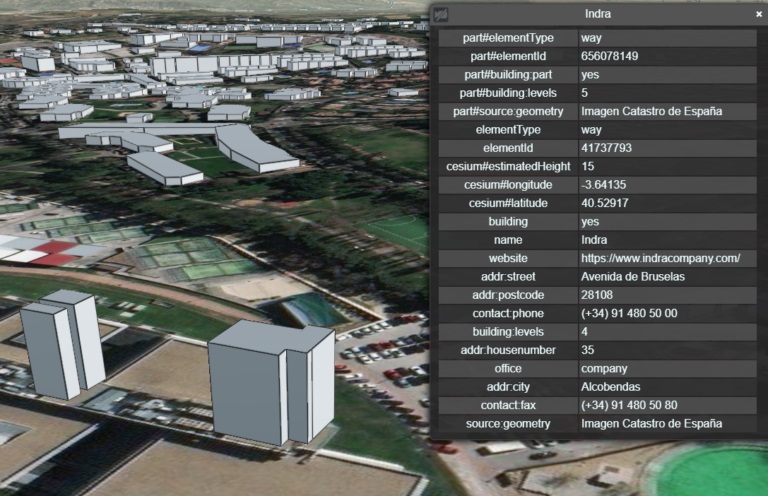Click the cesium#estimatedHeight row label

coord(507,166)
